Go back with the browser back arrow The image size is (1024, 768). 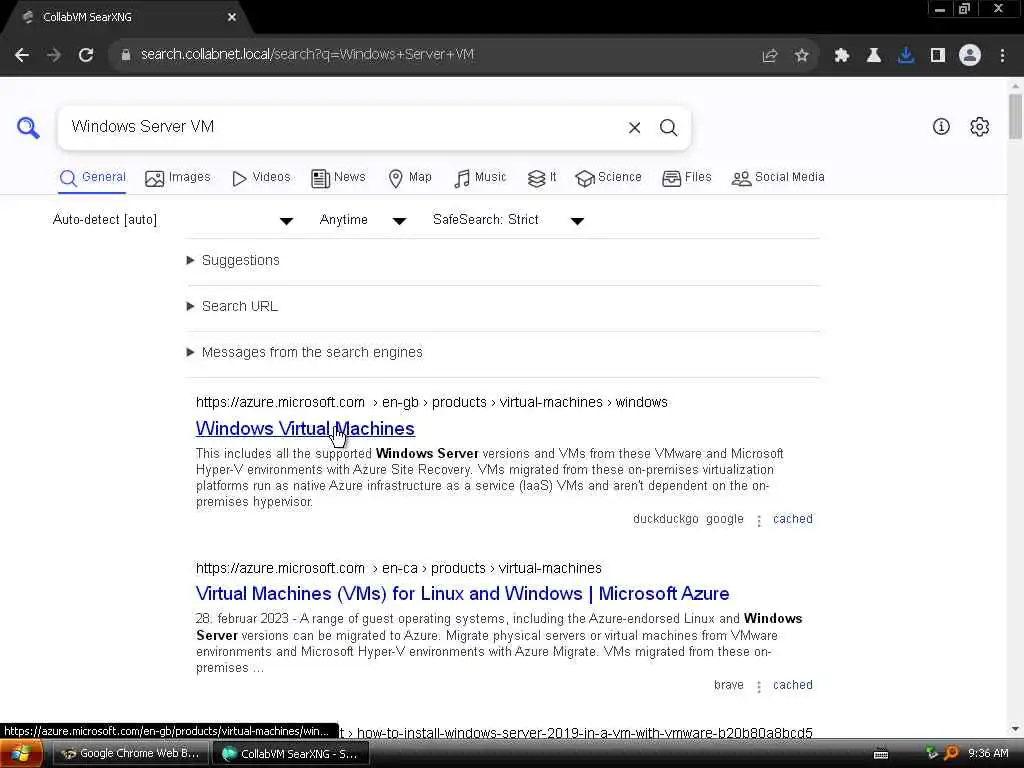pyautogui.click(x=22, y=55)
